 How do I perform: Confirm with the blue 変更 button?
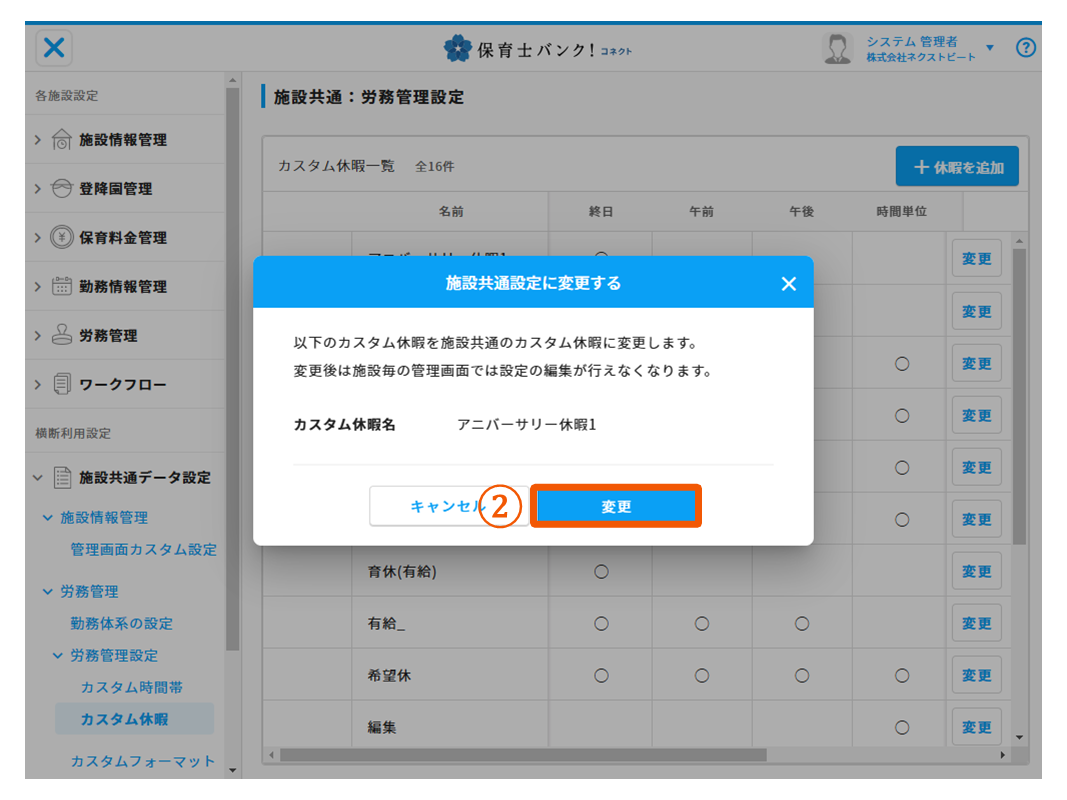click(615, 507)
